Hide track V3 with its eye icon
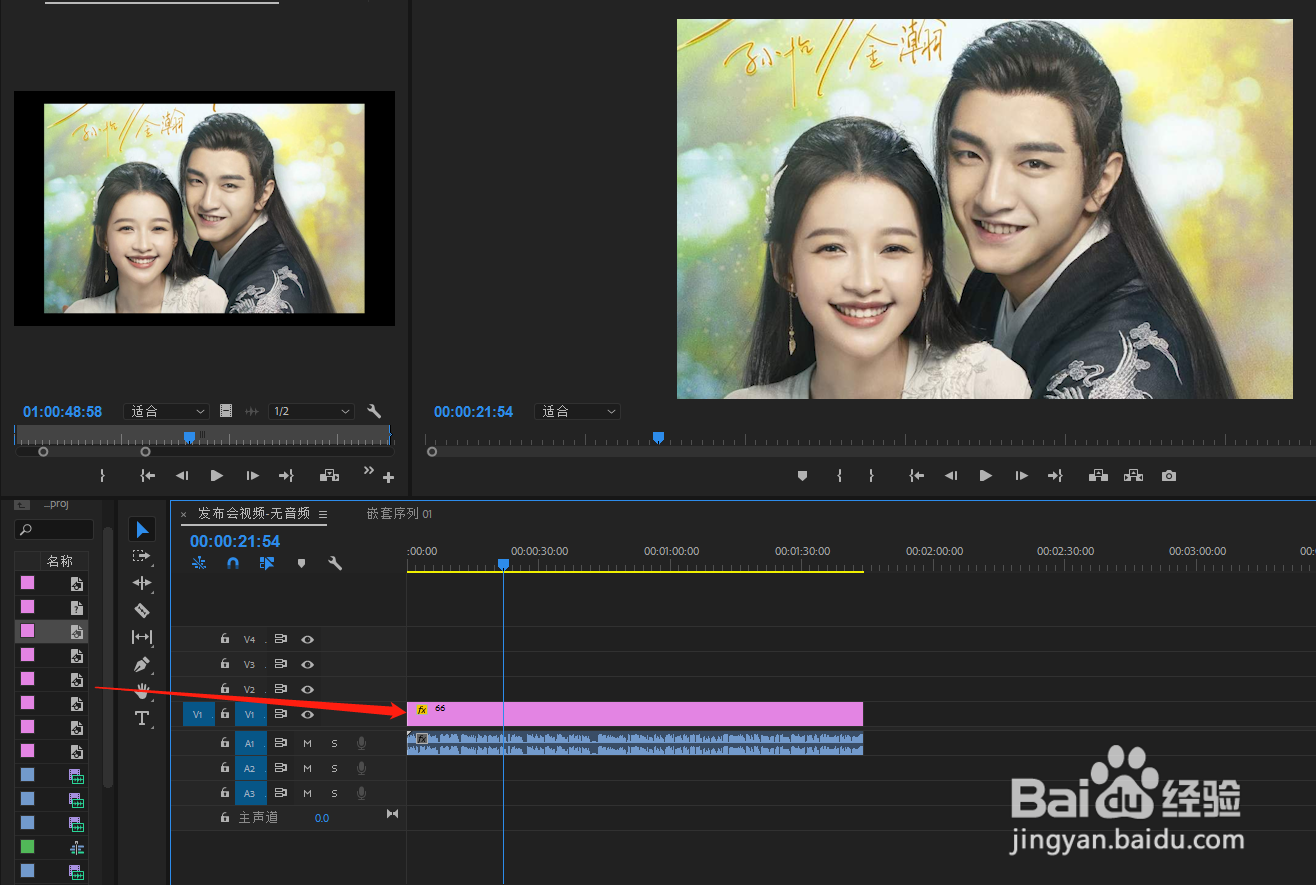 click(x=308, y=664)
